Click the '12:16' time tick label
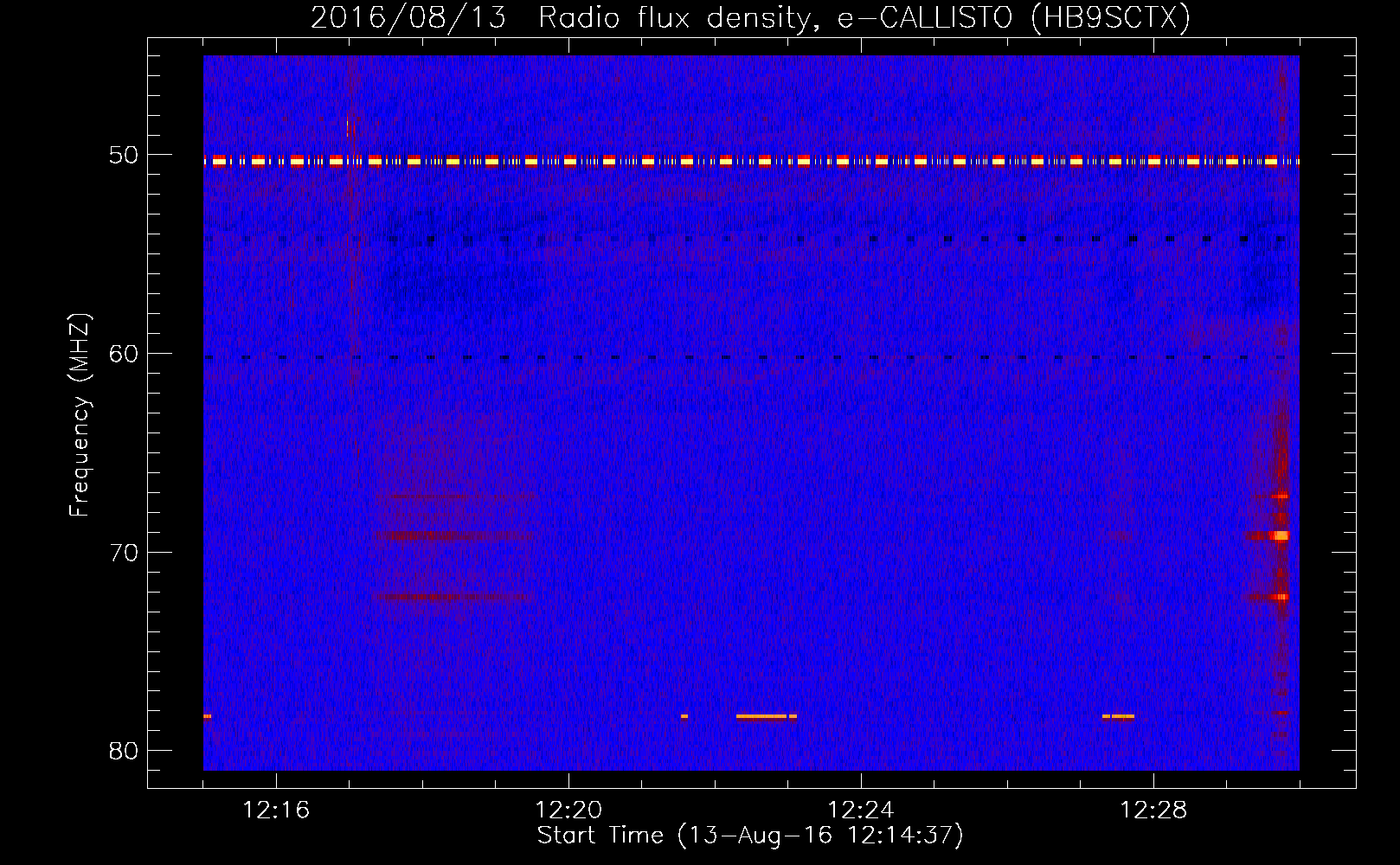The width and height of the screenshot is (1400, 865). click(276, 811)
